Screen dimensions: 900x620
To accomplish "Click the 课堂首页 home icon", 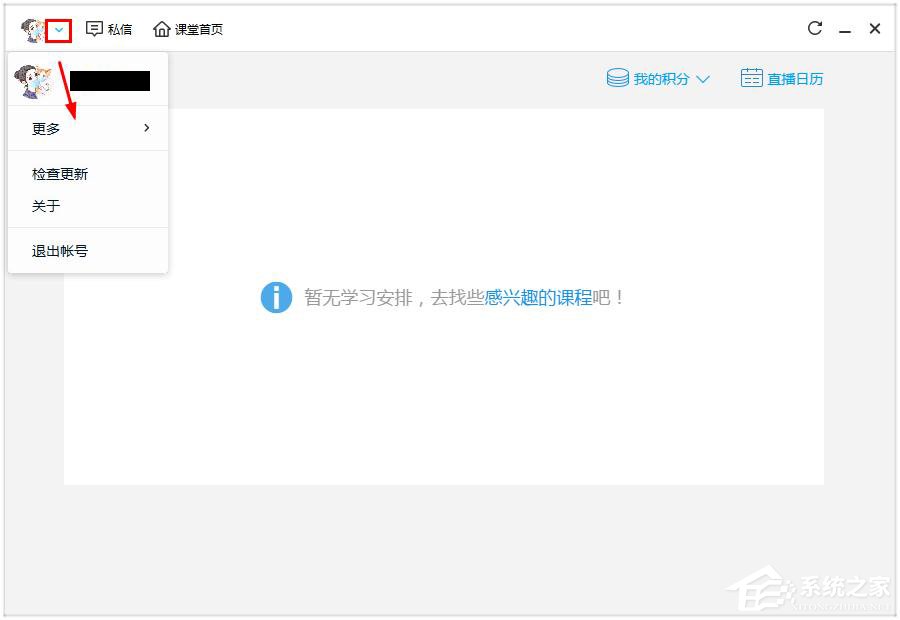I will pos(160,29).
